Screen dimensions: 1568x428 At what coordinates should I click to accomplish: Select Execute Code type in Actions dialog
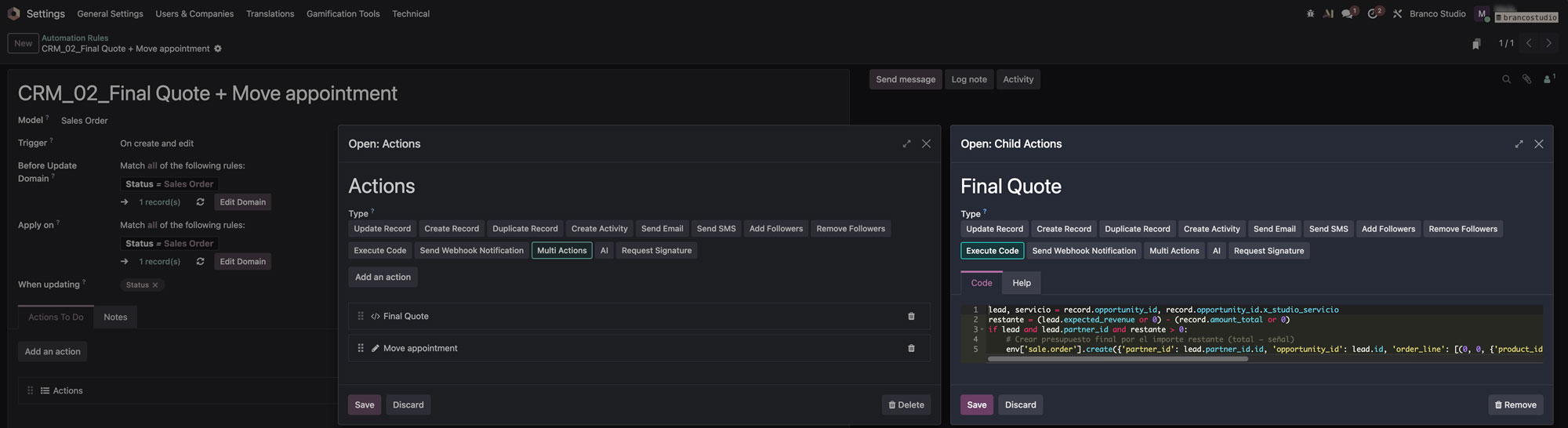pos(380,251)
